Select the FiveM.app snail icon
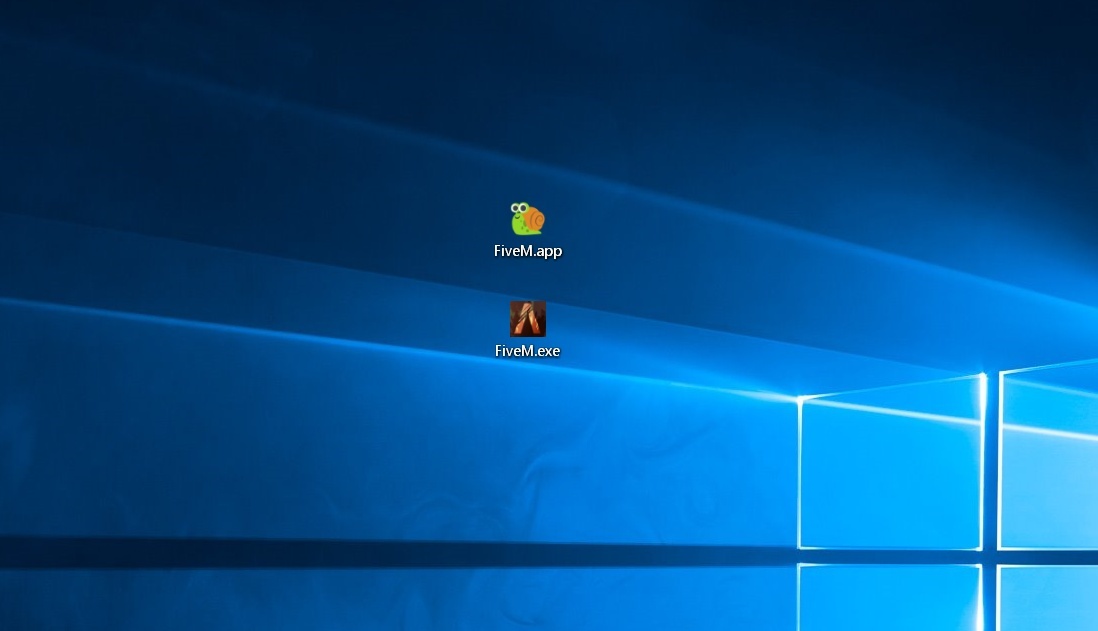The width and height of the screenshot is (1098, 631). (x=527, y=219)
